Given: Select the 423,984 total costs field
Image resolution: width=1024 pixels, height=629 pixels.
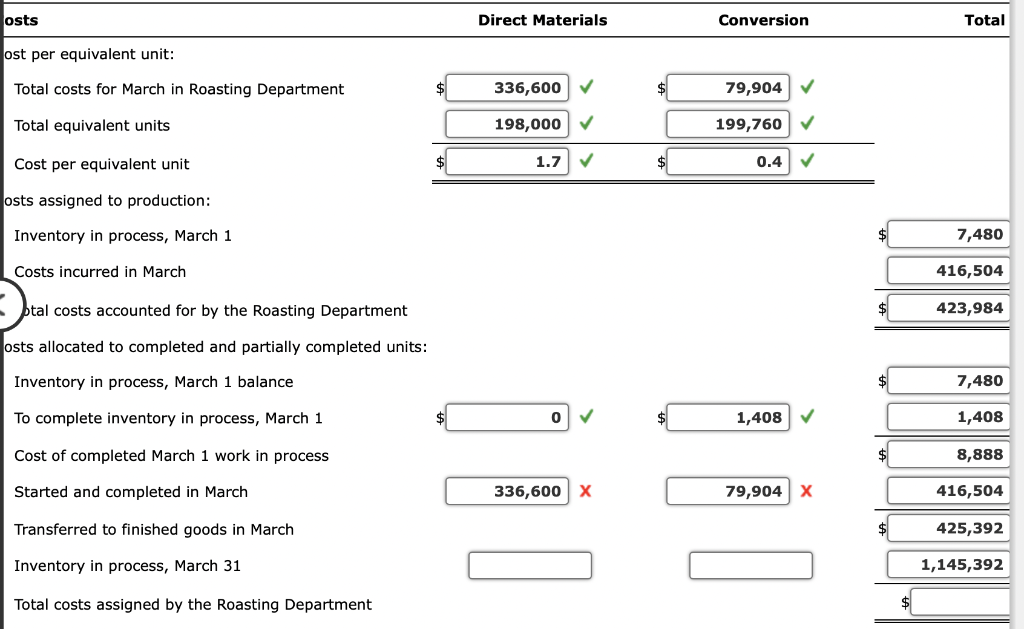Looking at the screenshot, I should [948, 307].
